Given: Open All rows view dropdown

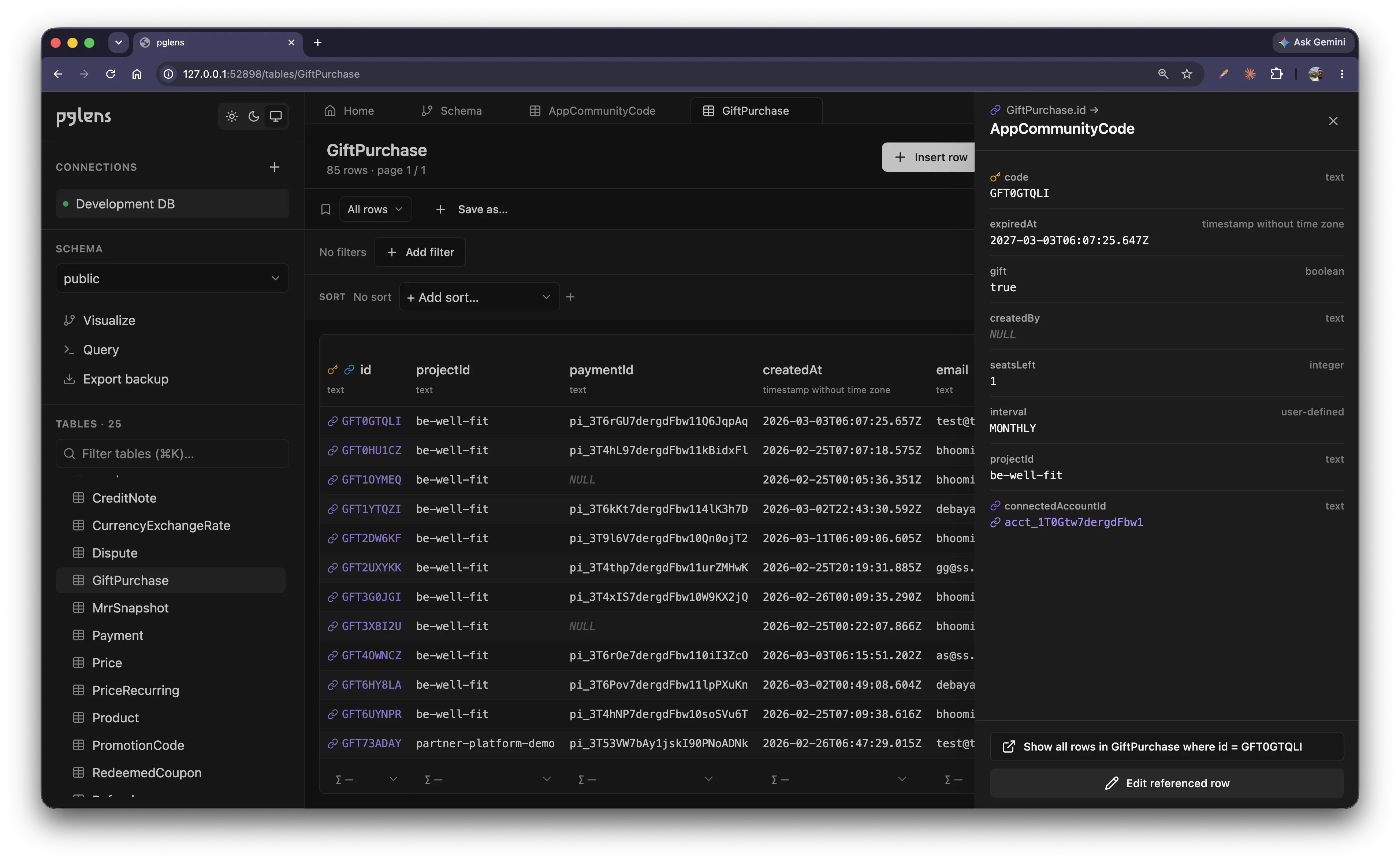Looking at the screenshot, I should coord(375,210).
